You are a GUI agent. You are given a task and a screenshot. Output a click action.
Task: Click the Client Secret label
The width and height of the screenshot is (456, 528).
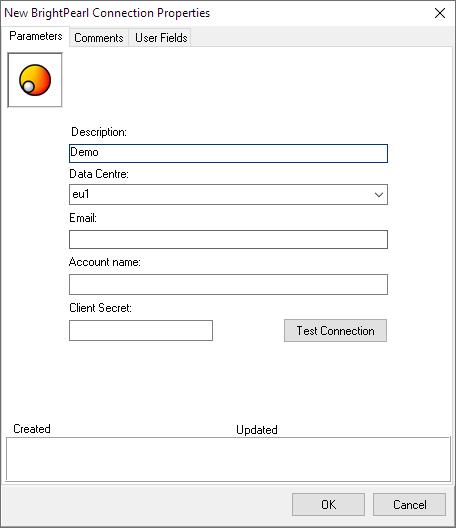coord(100,308)
